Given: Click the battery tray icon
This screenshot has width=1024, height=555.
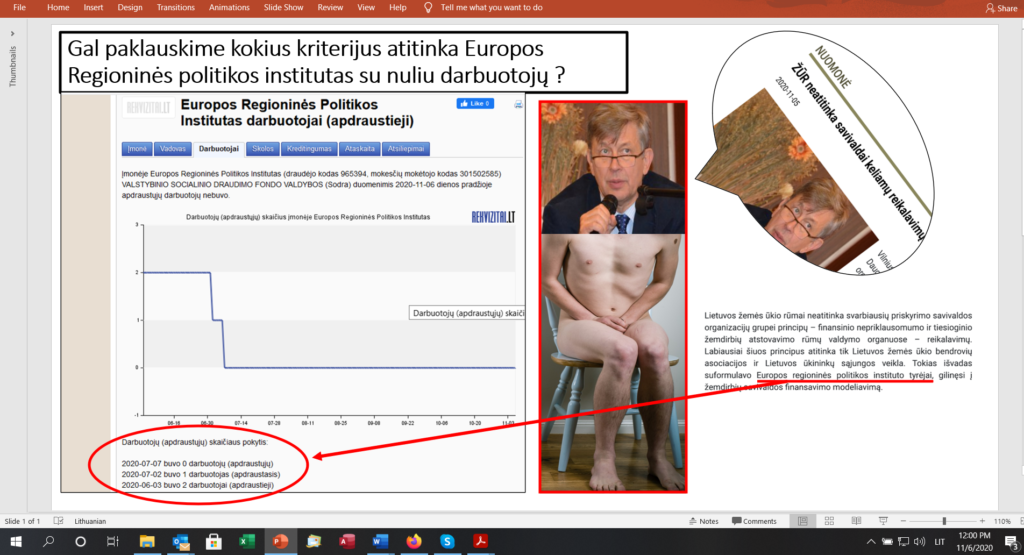Looking at the screenshot, I should pyautogui.click(x=887, y=541).
